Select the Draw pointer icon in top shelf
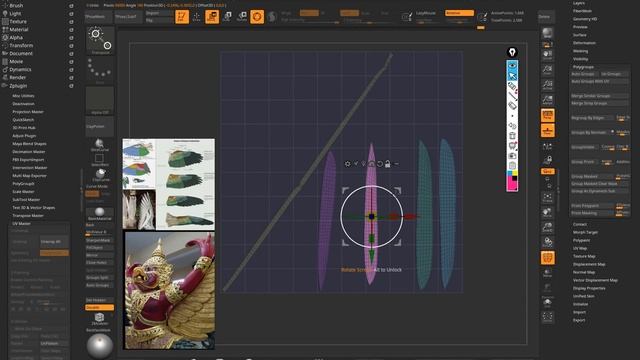 pyautogui.click(x=197, y=17)
